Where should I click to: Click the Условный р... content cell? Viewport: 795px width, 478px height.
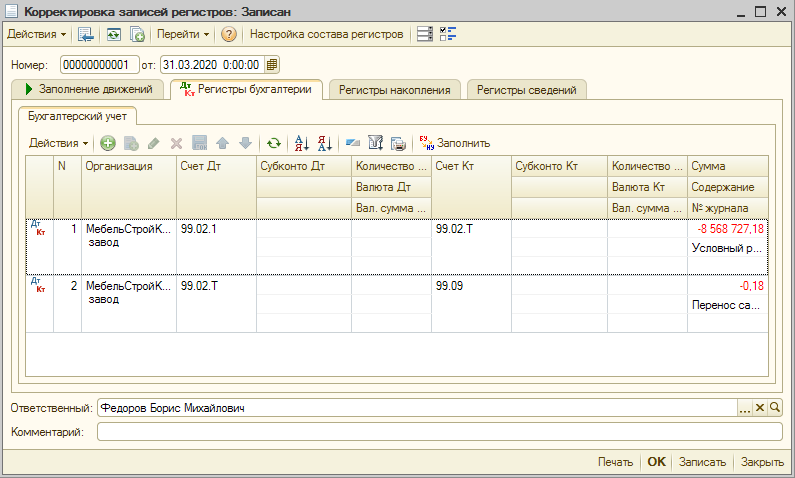click(728, 248)
